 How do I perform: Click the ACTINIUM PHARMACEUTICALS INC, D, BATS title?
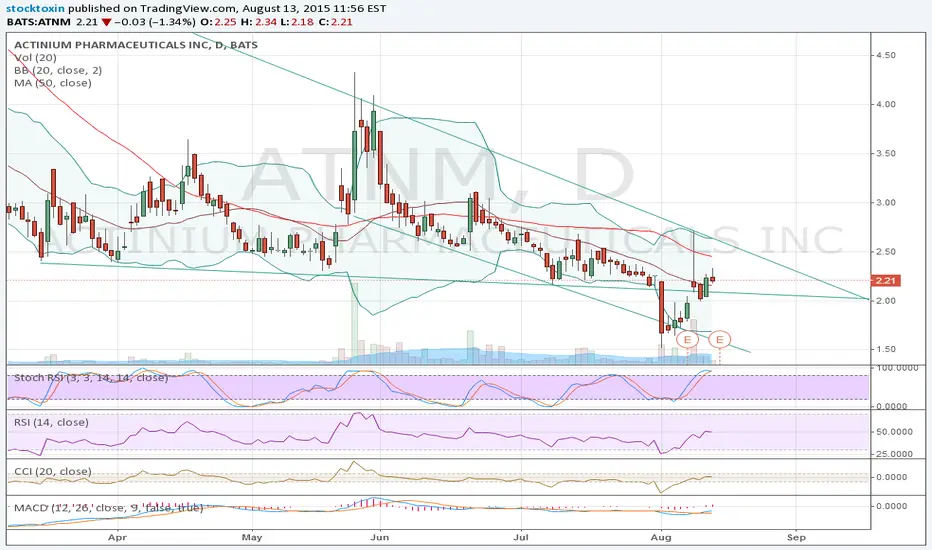click(x=136, y=45)
